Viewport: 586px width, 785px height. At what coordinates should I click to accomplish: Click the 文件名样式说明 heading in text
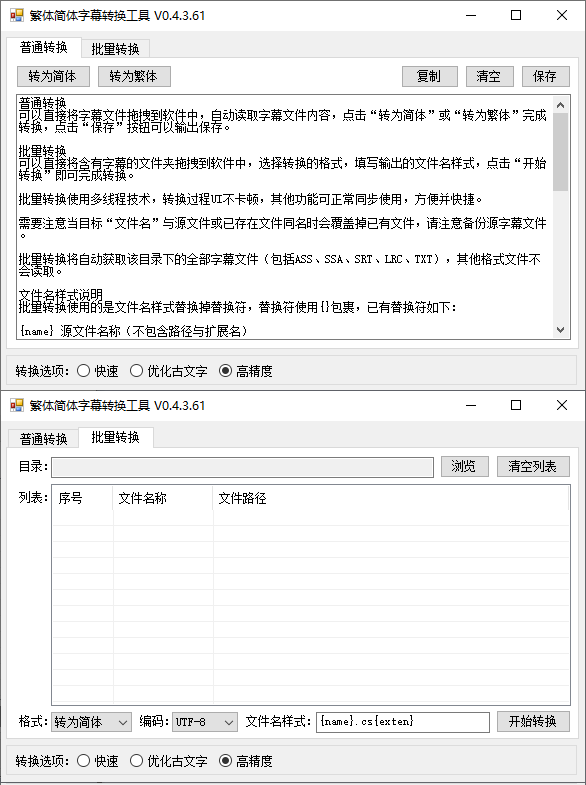(61, 294)
